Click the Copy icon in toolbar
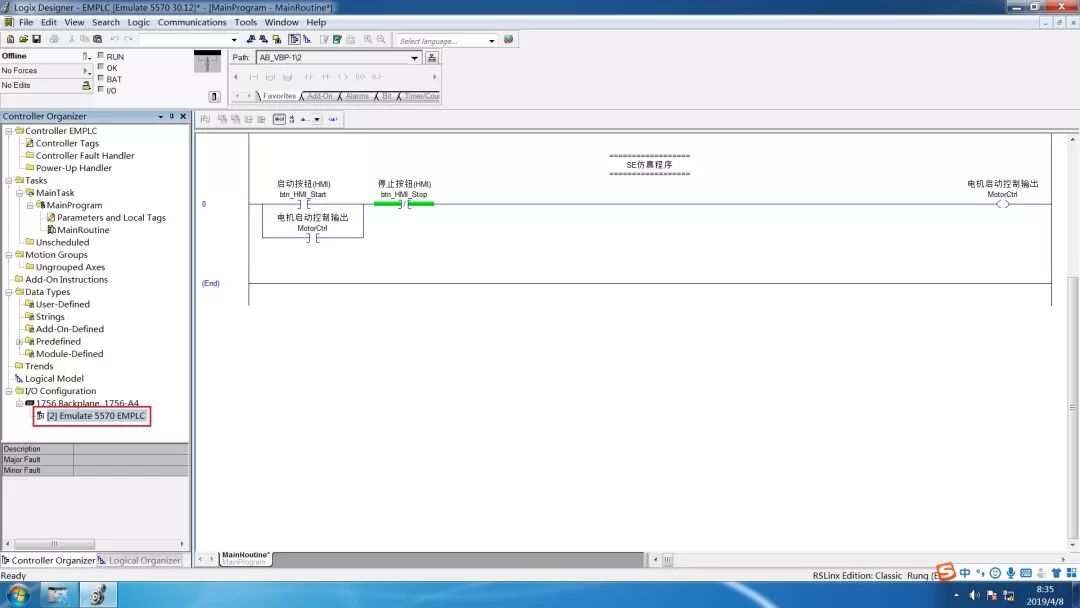Viewport: 1080px width, 608px height. 84,39
